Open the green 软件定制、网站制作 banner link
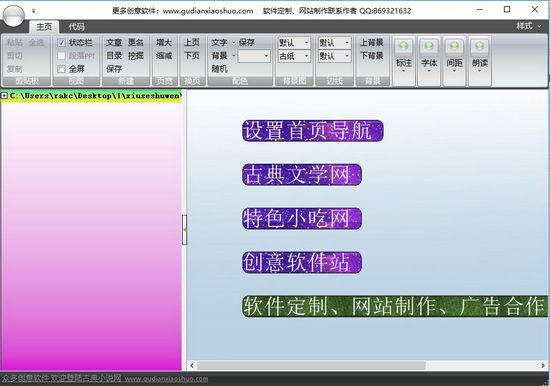The width and height of the screenshot is (550, 386). pos(395,306)
